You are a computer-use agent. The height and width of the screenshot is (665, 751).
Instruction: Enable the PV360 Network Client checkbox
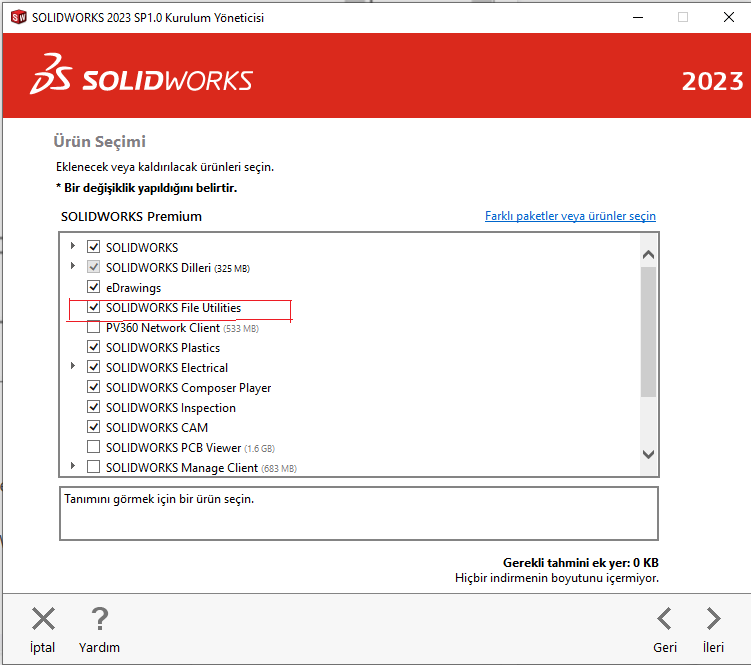click(x=94, y=328)
